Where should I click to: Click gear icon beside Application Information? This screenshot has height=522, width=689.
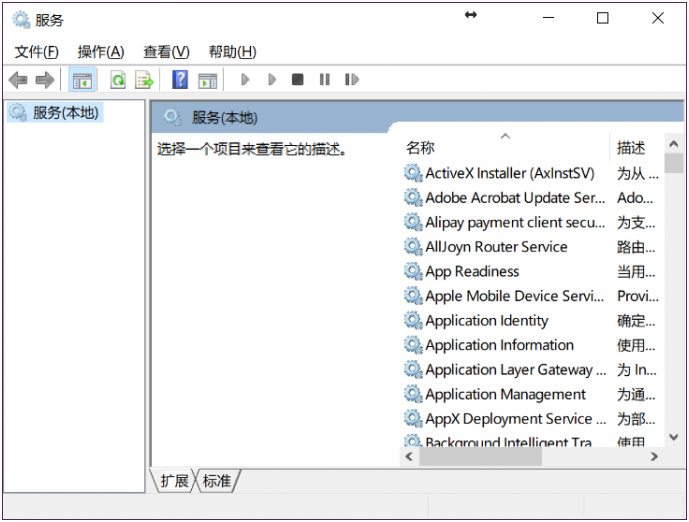click(x=413, y=345)
